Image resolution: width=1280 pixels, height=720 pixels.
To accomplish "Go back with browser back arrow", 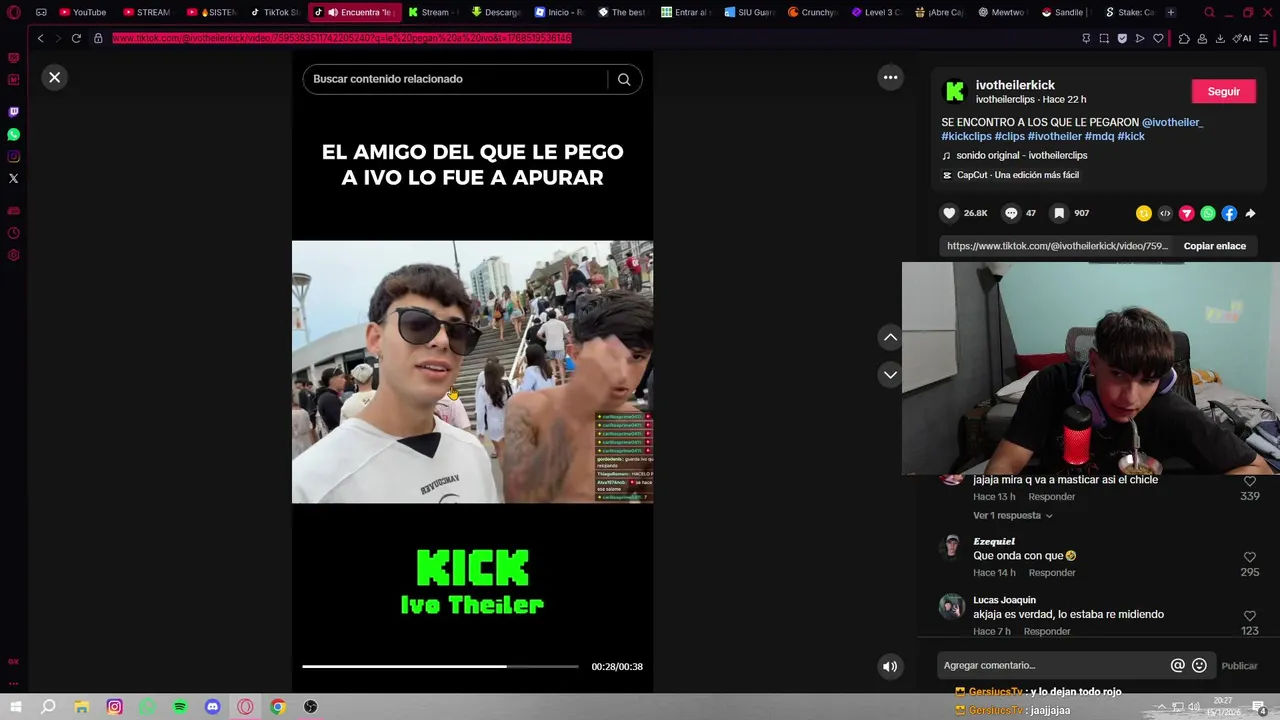I will (x=40, y=38).
